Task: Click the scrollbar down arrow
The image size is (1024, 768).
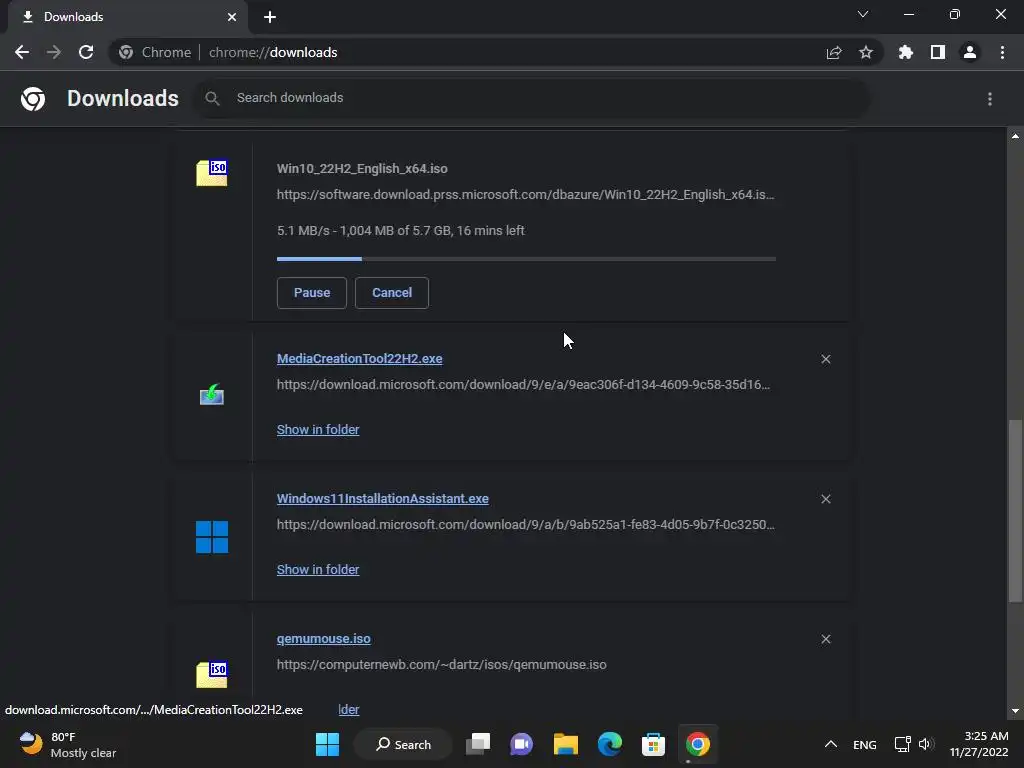Action: click(1015, 711)
